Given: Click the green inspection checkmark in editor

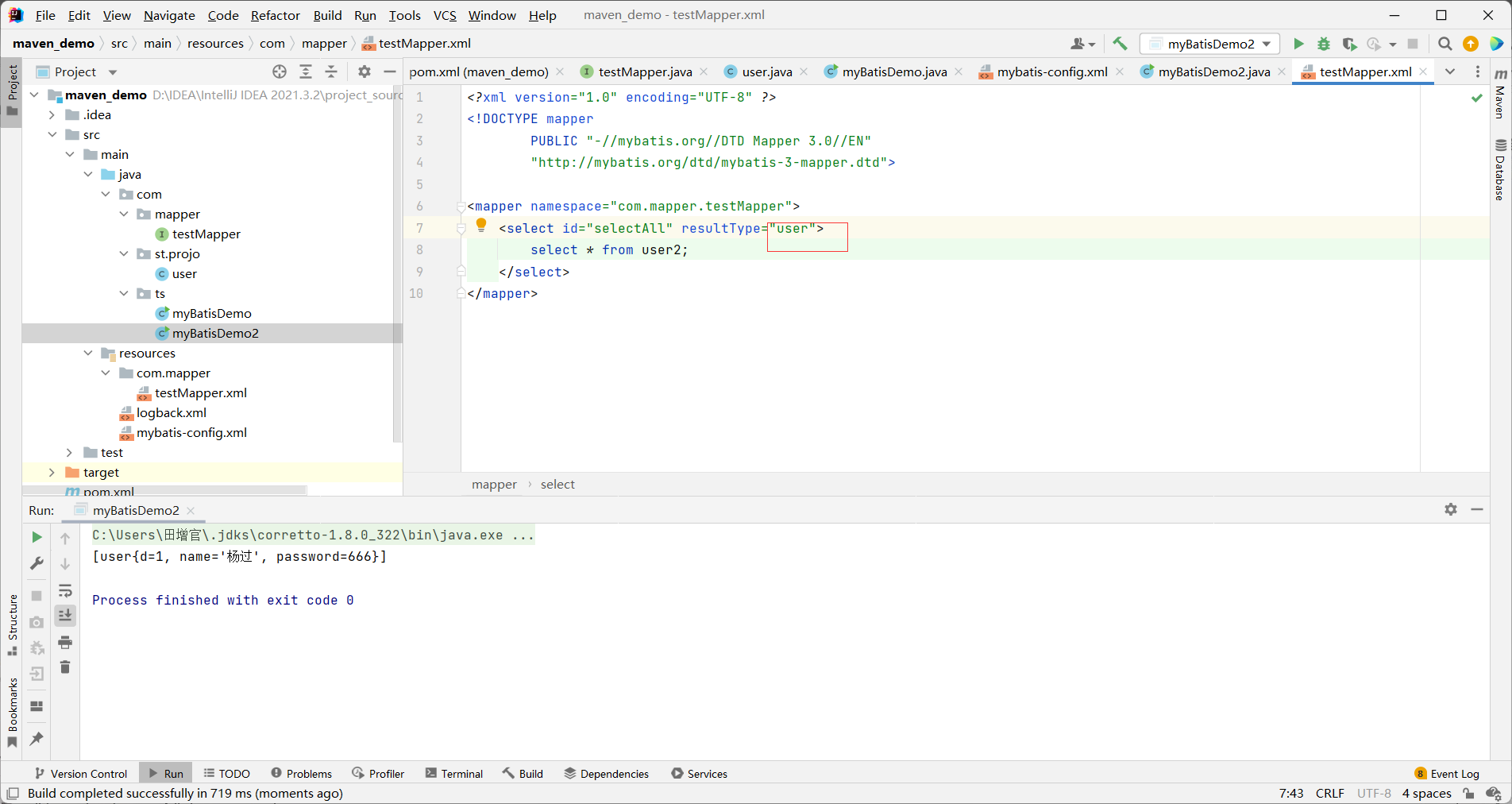Looking at the screenshot, I should (x=1477, y=98).
